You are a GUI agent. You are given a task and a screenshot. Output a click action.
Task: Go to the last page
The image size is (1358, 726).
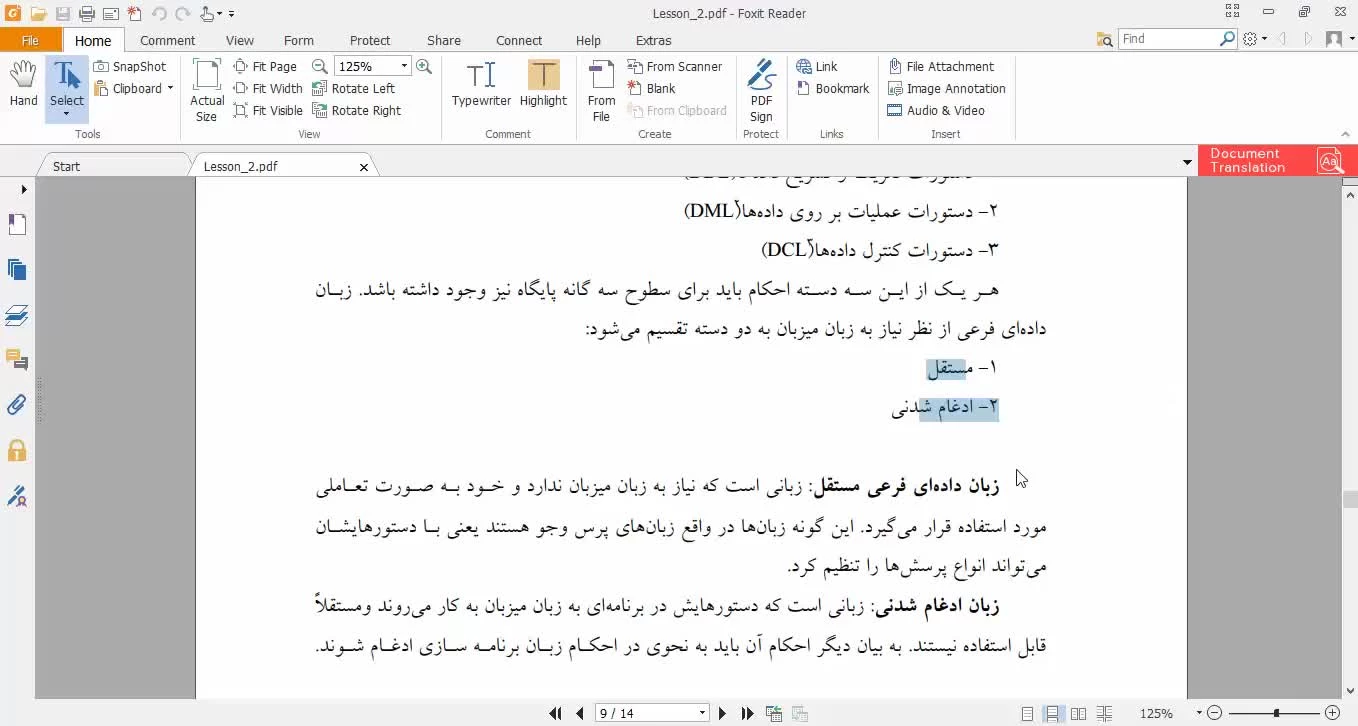747,713
